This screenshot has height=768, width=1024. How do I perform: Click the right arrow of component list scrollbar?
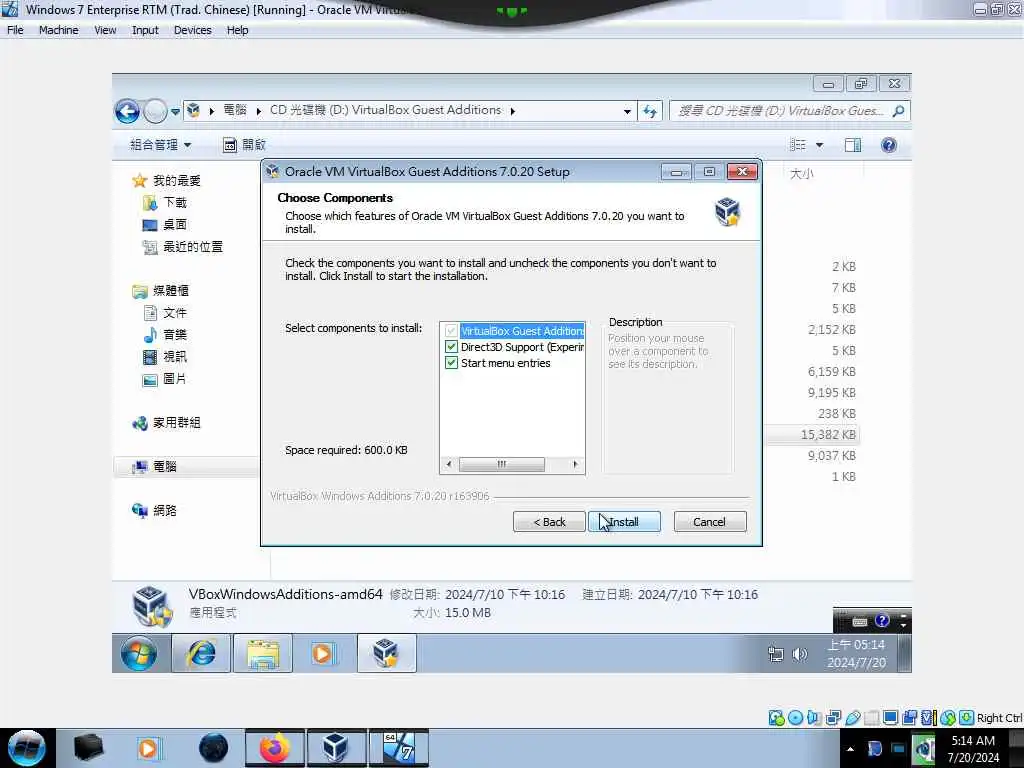pyautogui.click(x=575, y=464)
